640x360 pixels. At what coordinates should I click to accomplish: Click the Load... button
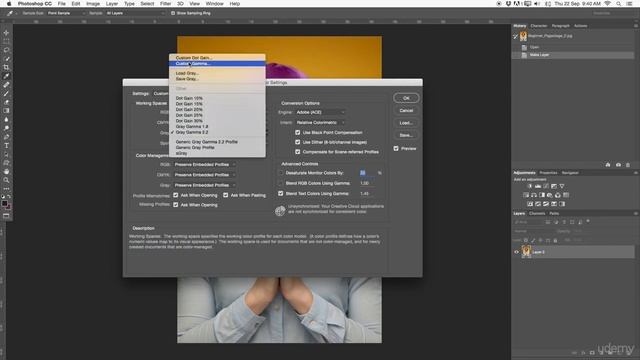click(x=406, y=123)
